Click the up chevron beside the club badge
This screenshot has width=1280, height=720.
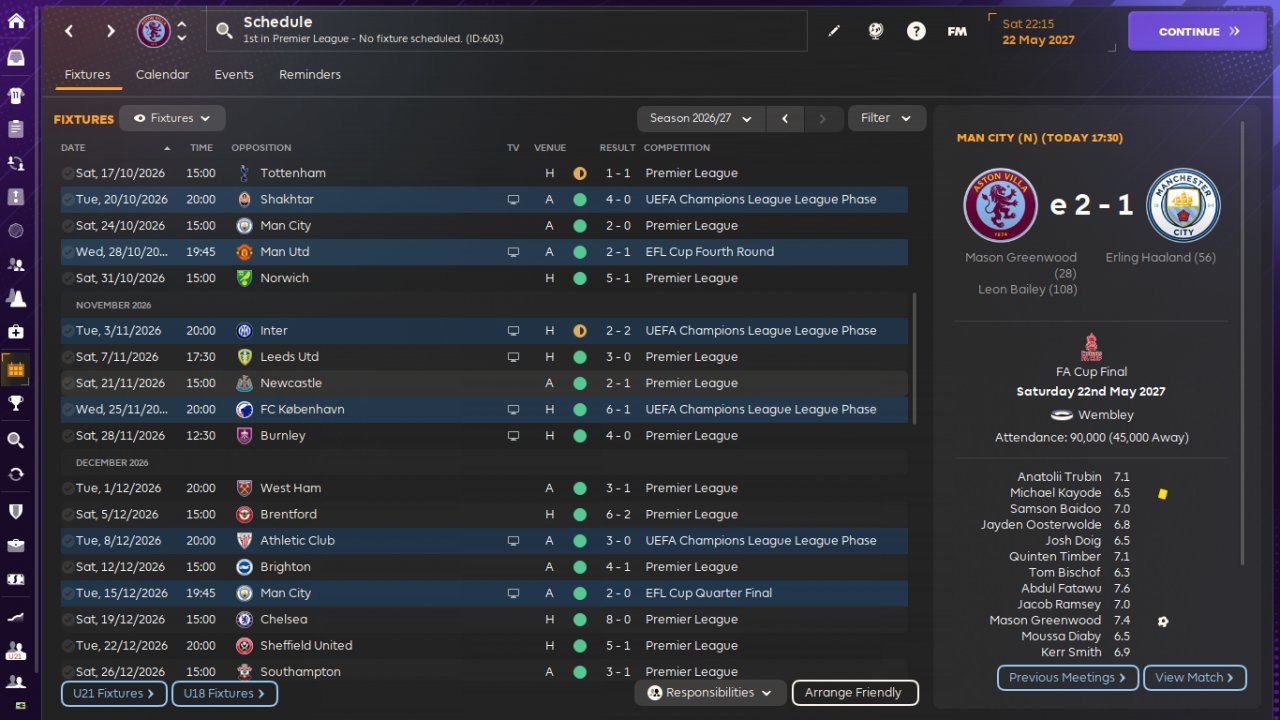tap(182, 24)
